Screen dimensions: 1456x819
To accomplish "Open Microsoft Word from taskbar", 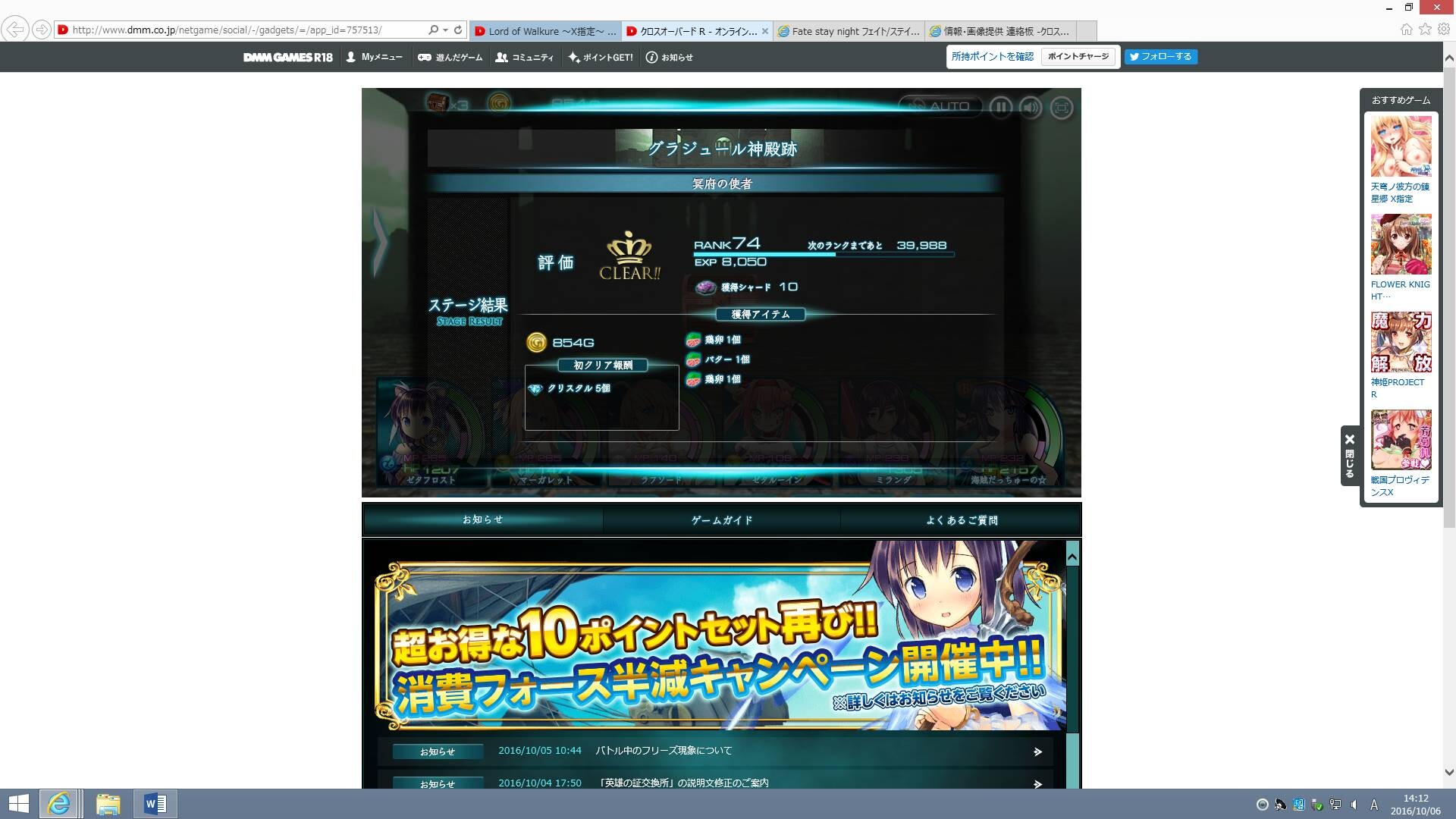I will [155, 804].
